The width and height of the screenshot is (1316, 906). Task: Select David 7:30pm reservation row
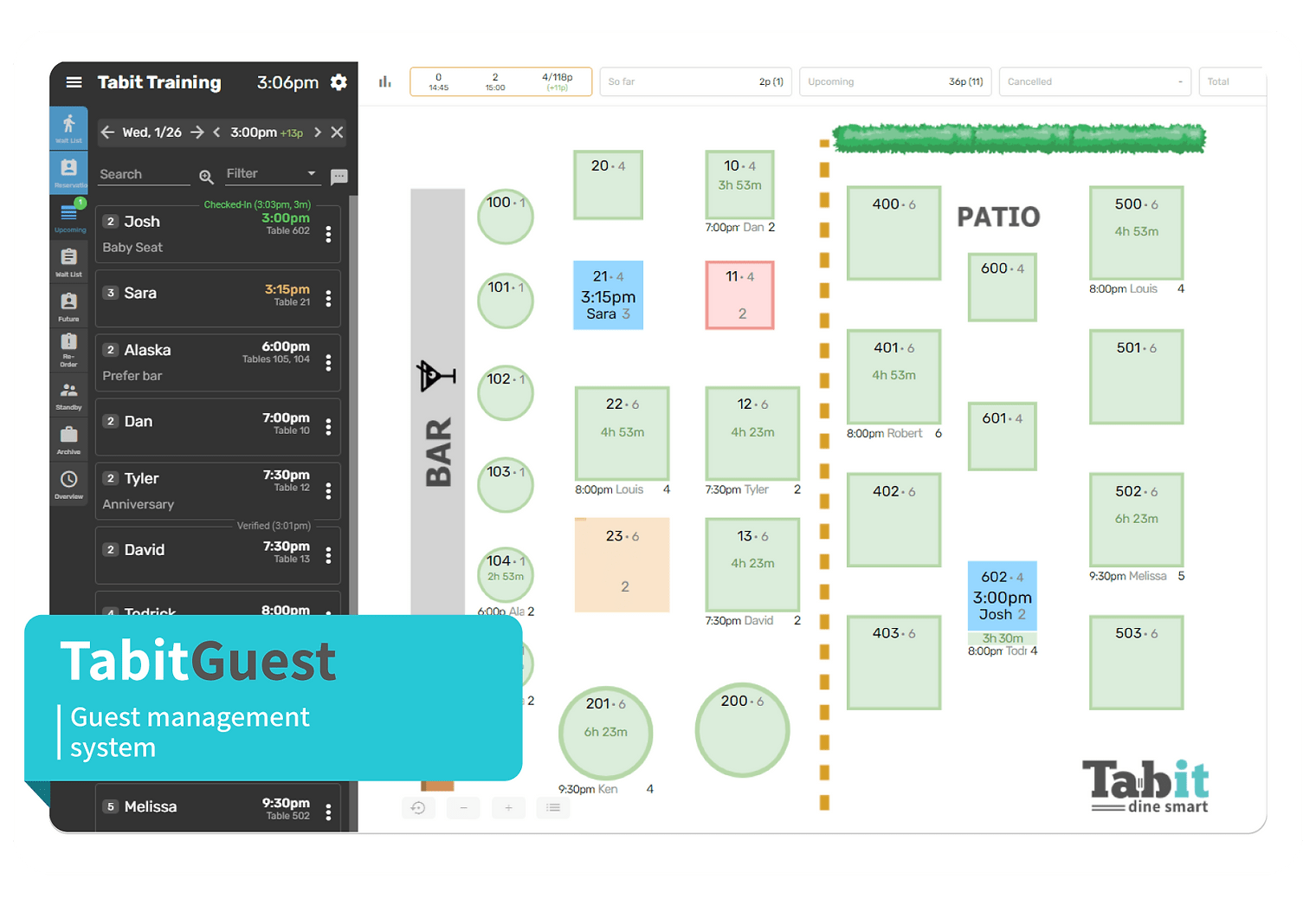217,554
